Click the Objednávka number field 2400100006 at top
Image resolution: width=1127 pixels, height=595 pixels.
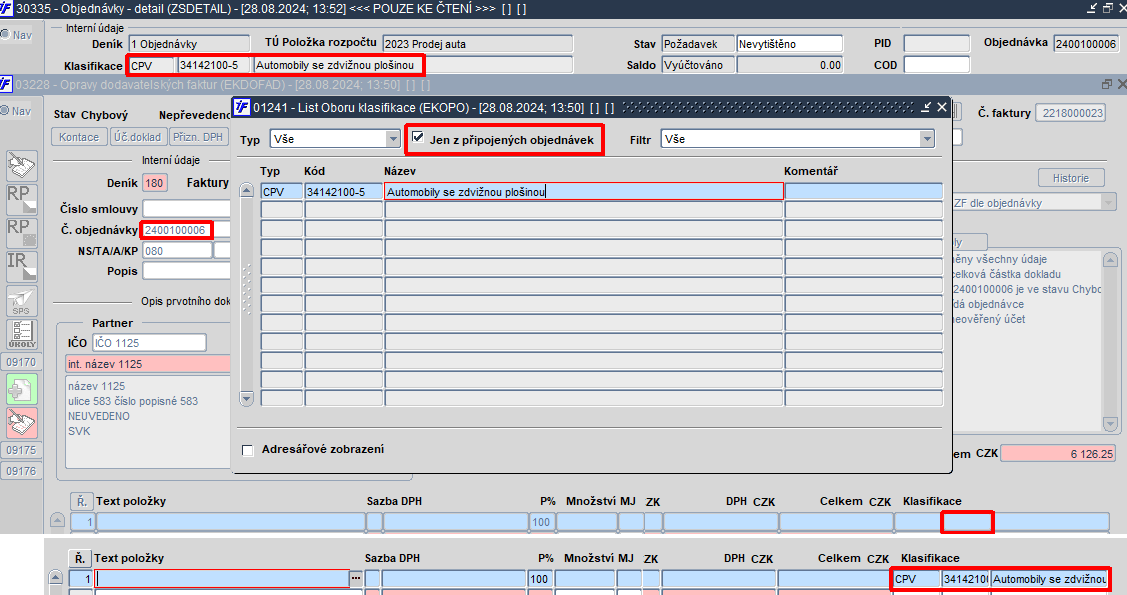1086,44
